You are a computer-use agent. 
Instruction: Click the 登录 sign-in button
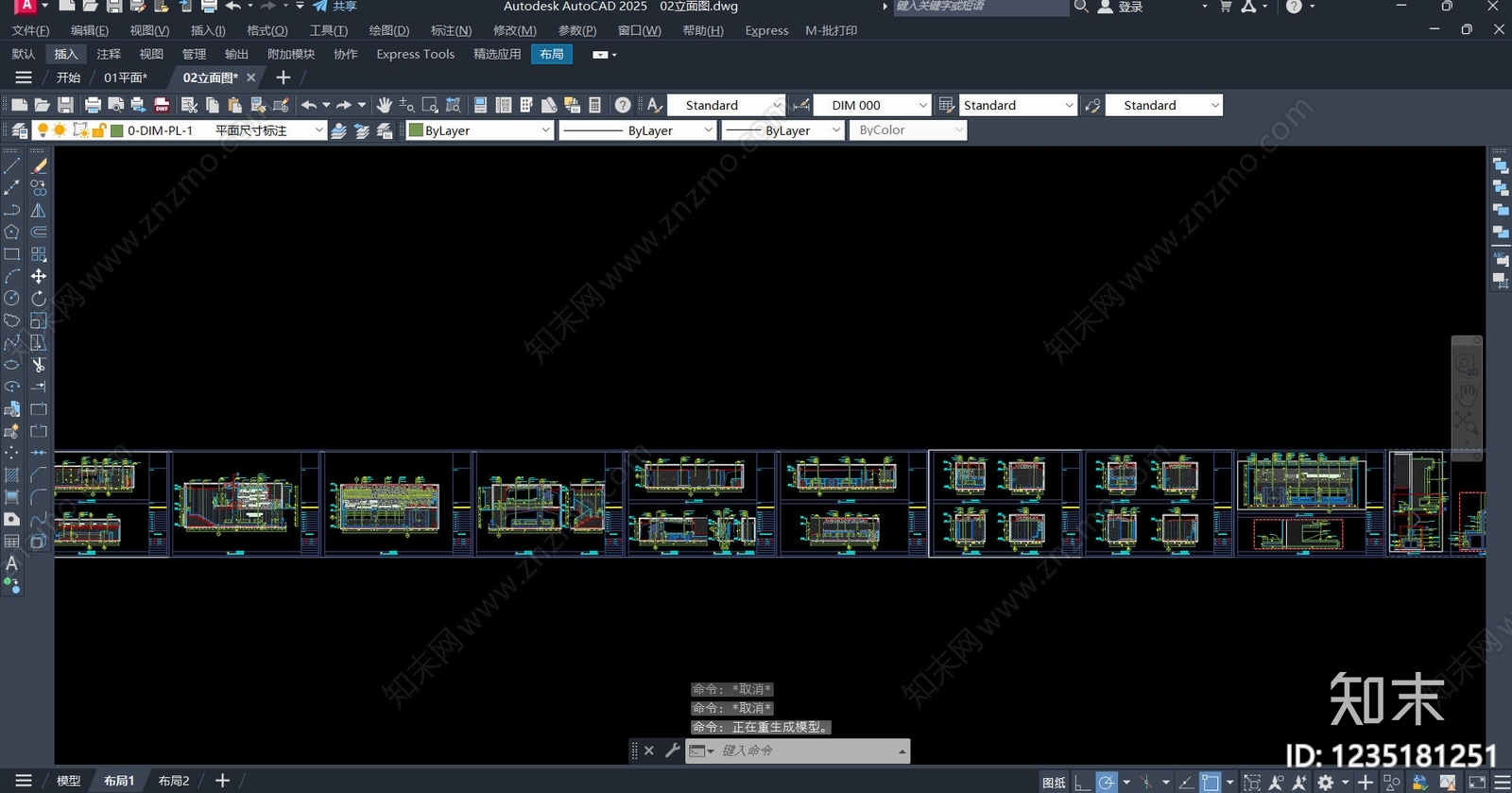pyautogui.click(x=1121, y=7)
